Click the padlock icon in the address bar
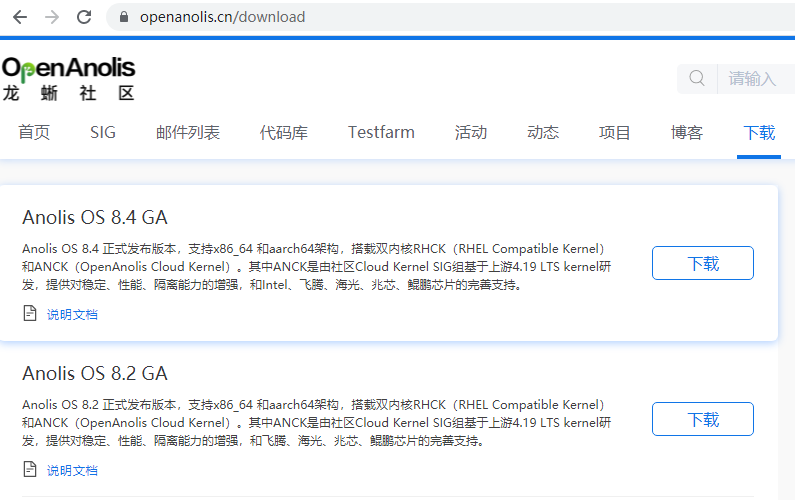The image size is (795, 500). pos(124,17)
